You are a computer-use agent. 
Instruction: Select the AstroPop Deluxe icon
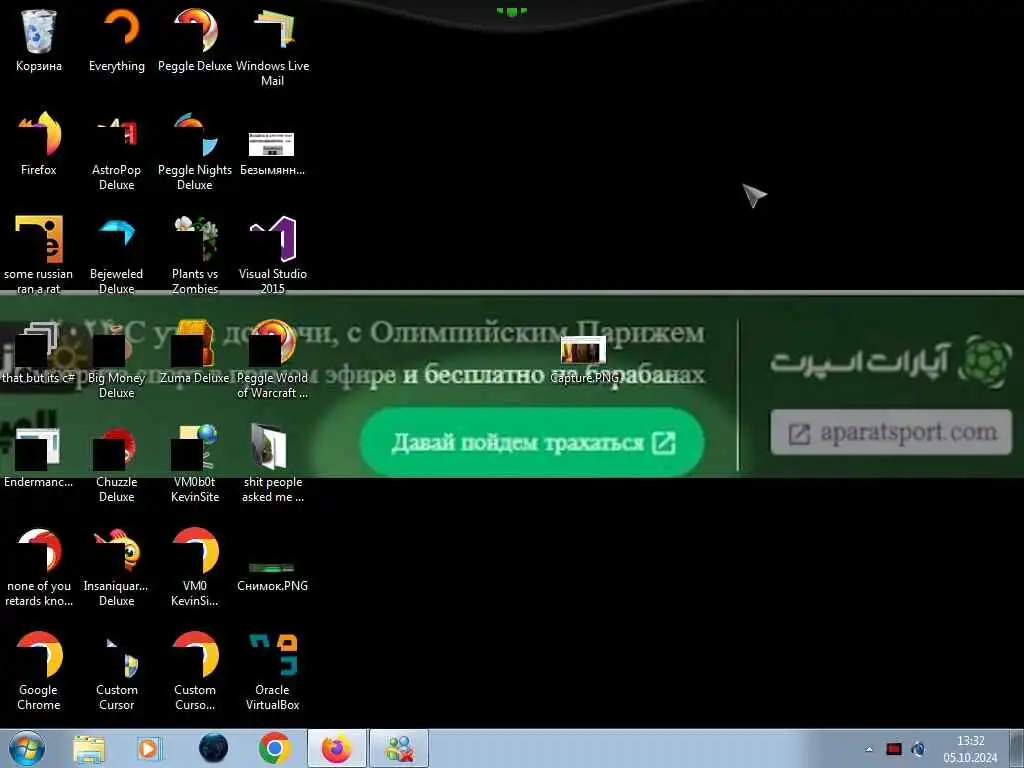point(117,152)
